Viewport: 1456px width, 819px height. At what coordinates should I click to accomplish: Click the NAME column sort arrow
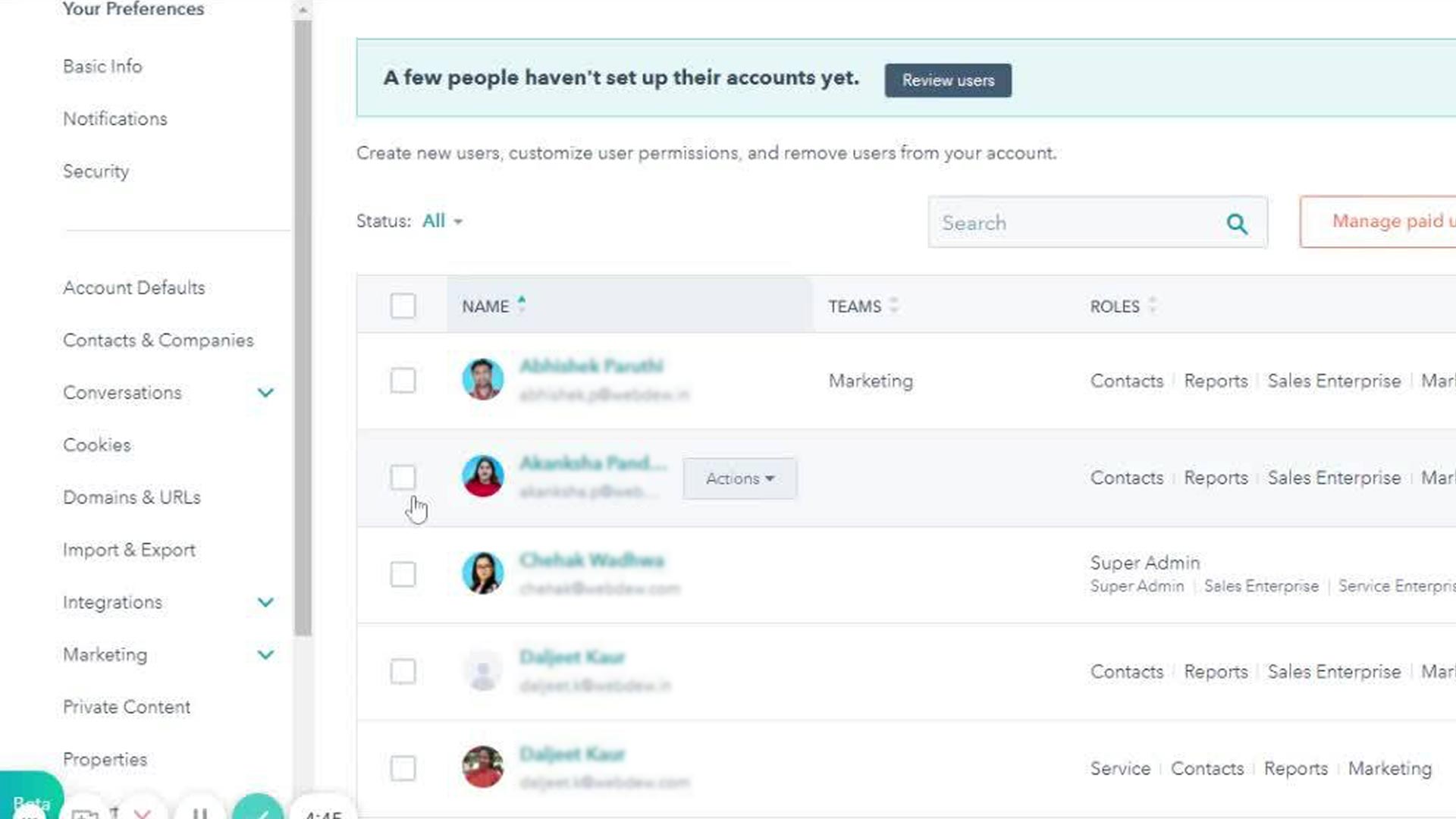[x=521, y=302]
